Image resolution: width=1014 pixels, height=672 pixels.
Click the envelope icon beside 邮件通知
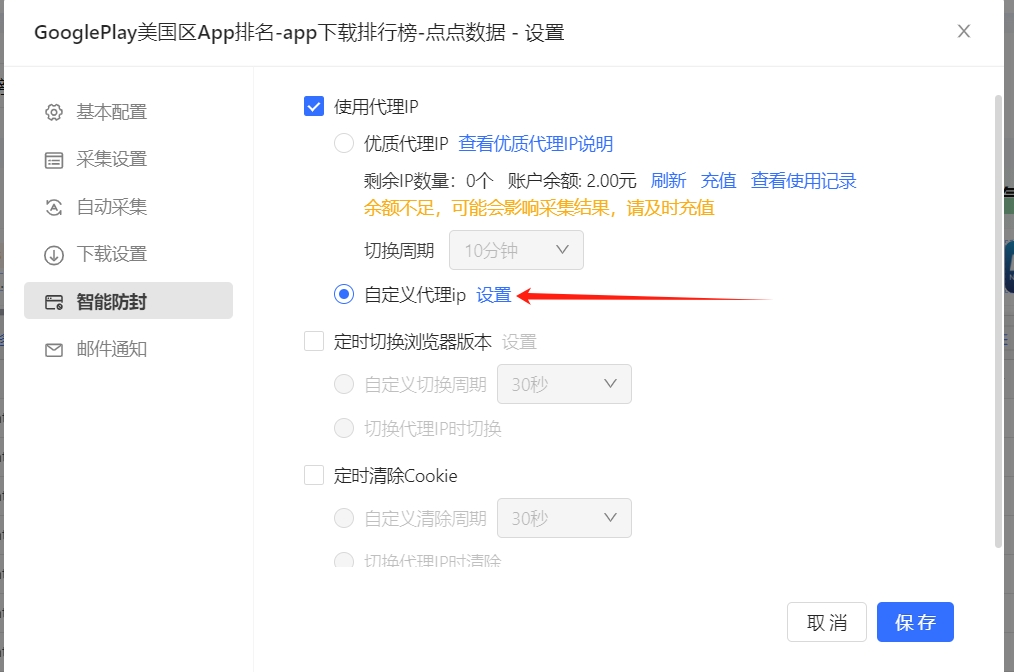coord(54,350)
